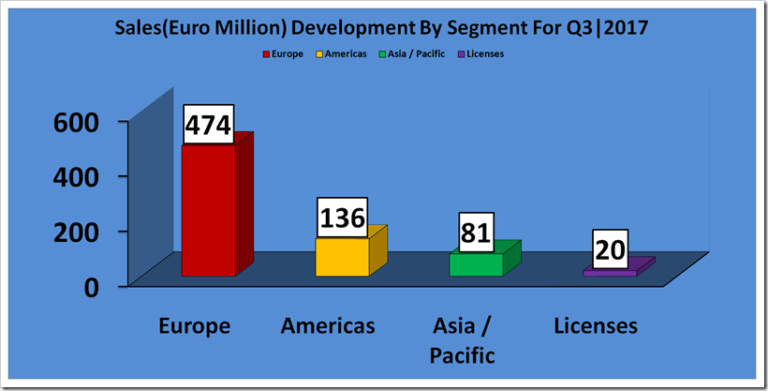Click the Licenses axis category label
Image resolution: width=768 pixels, height=391 pixels.
(596, 326)
